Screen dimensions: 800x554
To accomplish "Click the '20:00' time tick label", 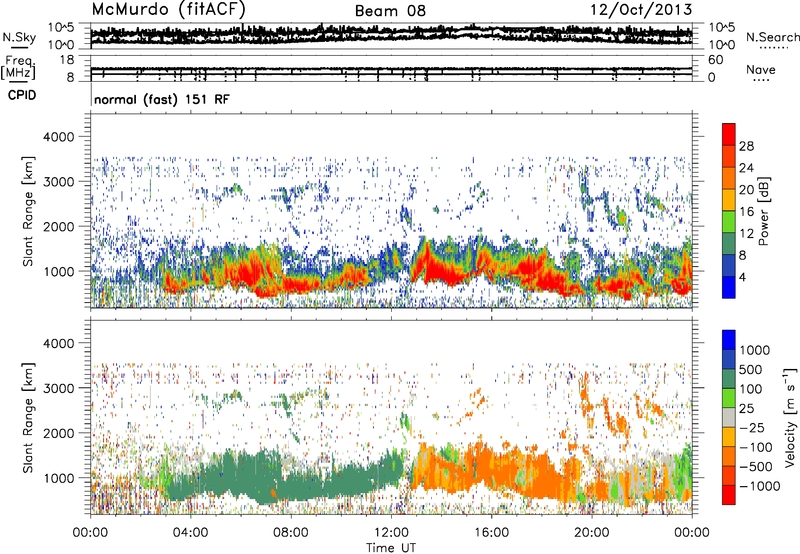I will pyautogui.click(x=591, y=533).
